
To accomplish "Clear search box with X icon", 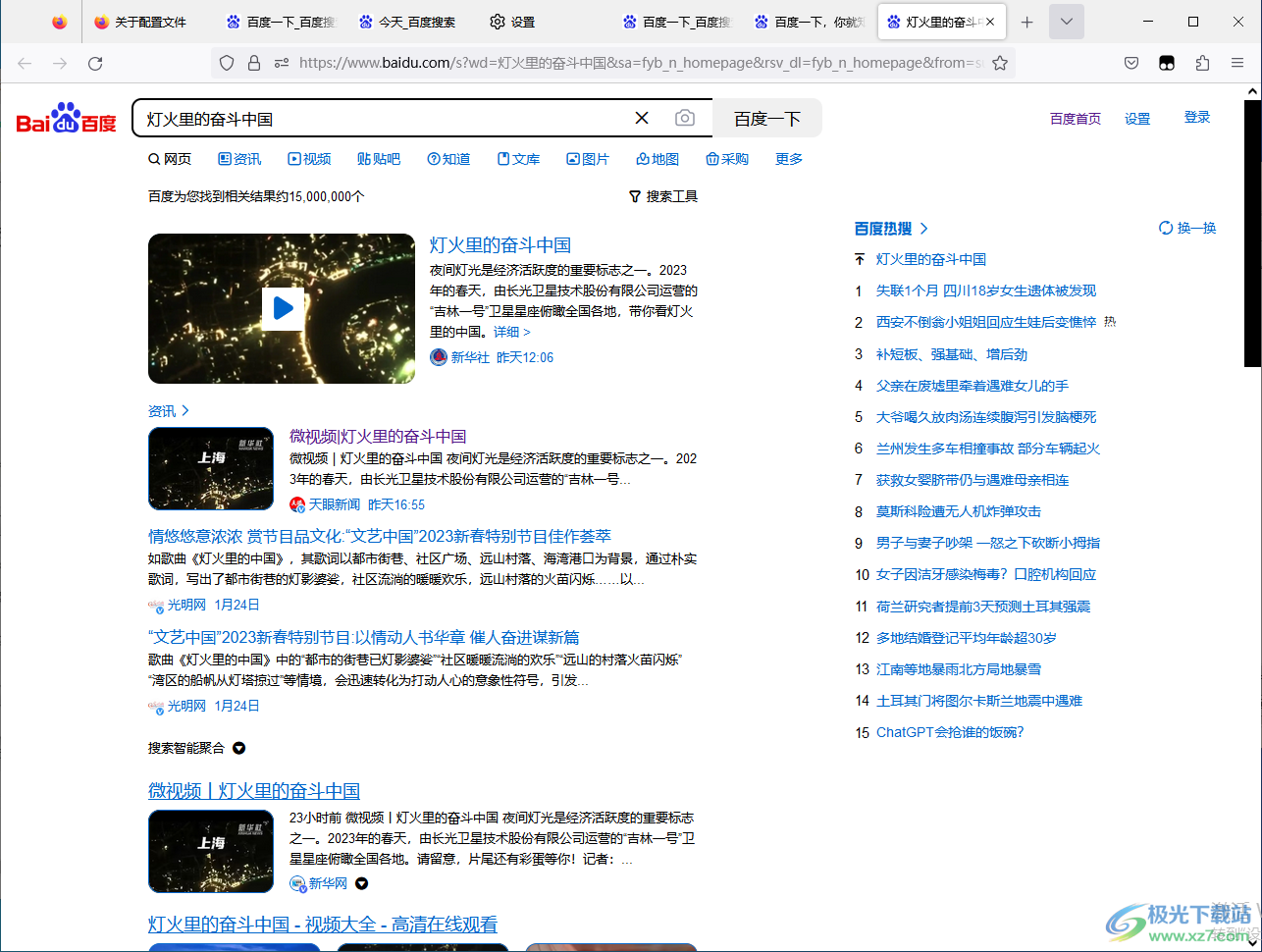I will point(642,118).
